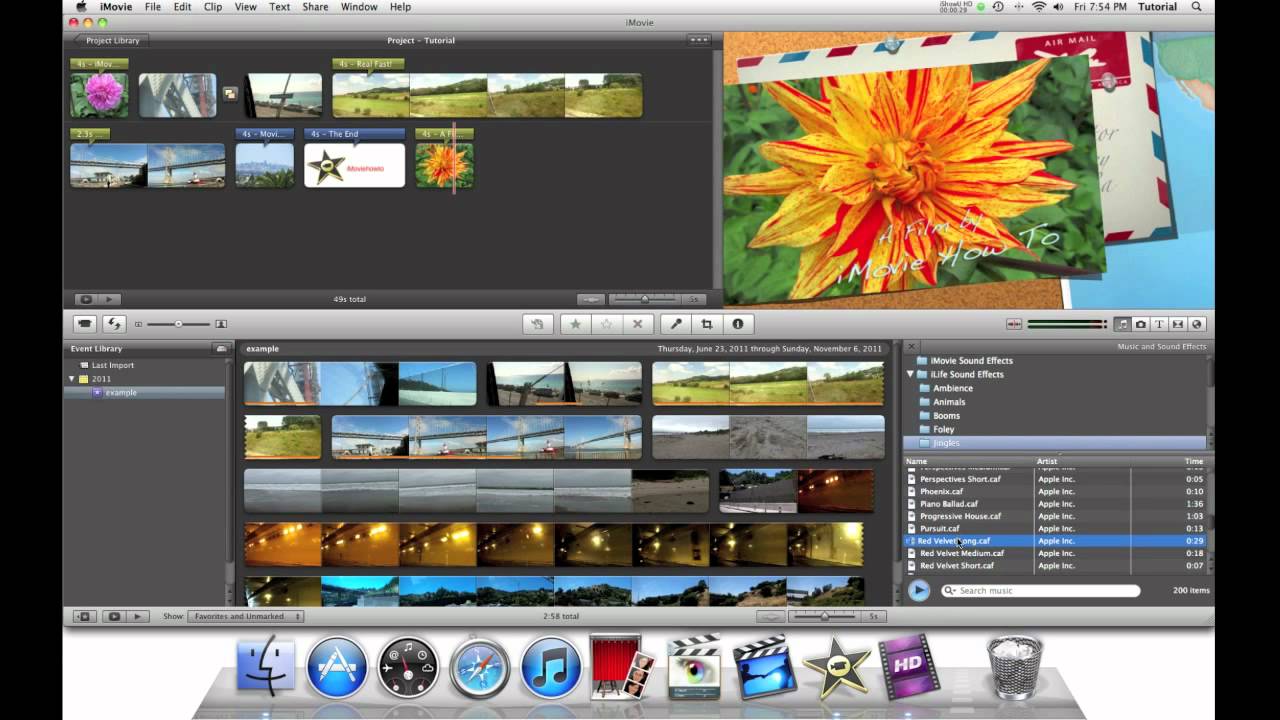Click the Time column header

coord(1194,462)
